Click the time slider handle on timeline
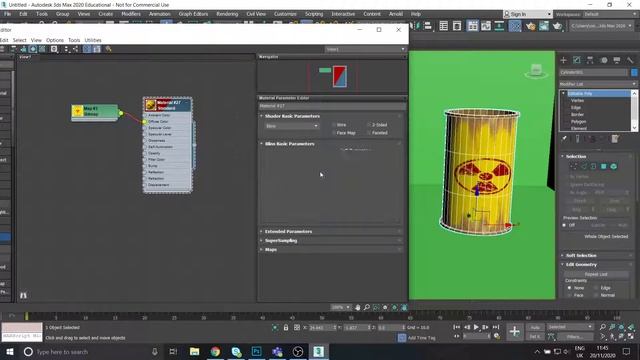Viewport: 640px width, 360px height. pos(27,316)
